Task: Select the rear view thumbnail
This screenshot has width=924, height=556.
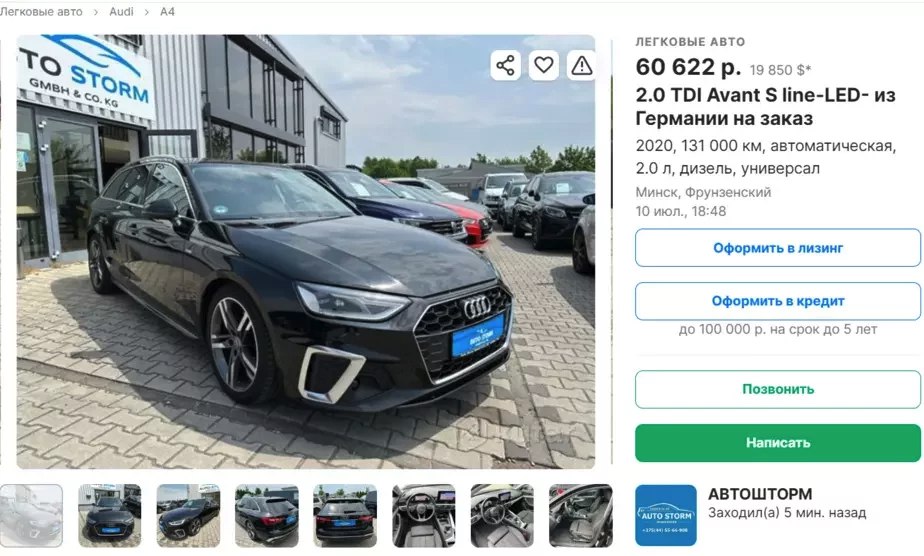Action: (345, 516)
